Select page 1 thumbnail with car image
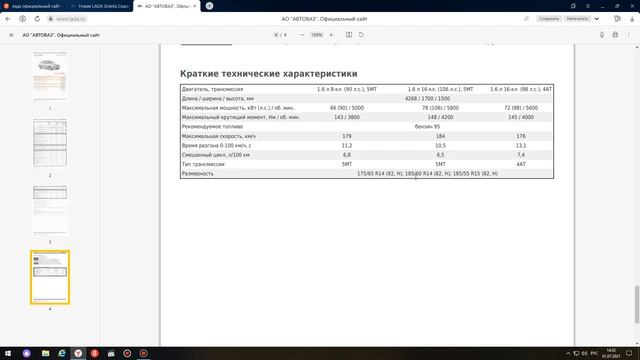The width and height of the screenshot is (640, 360). [x=50, y=77]
